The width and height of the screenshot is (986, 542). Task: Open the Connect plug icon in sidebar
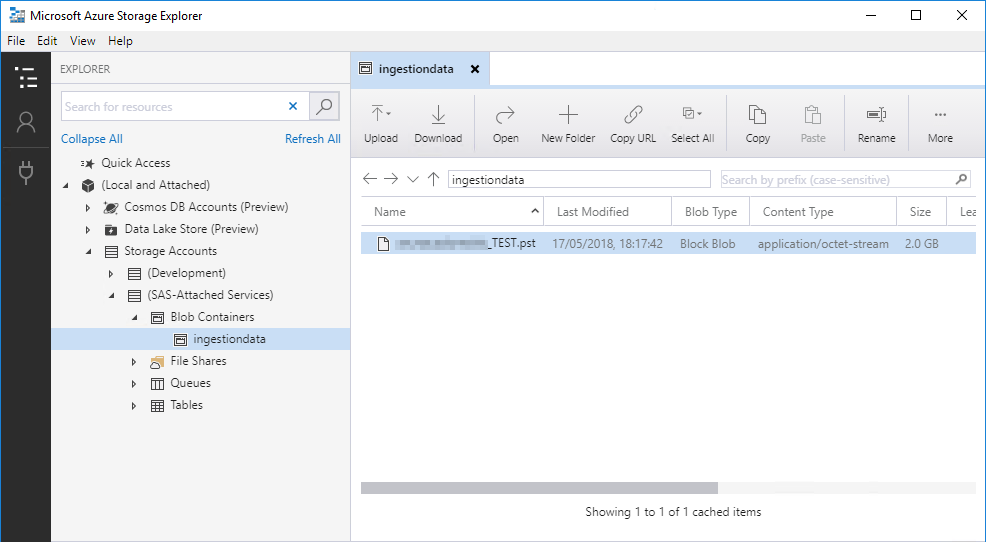coord(26,172)
